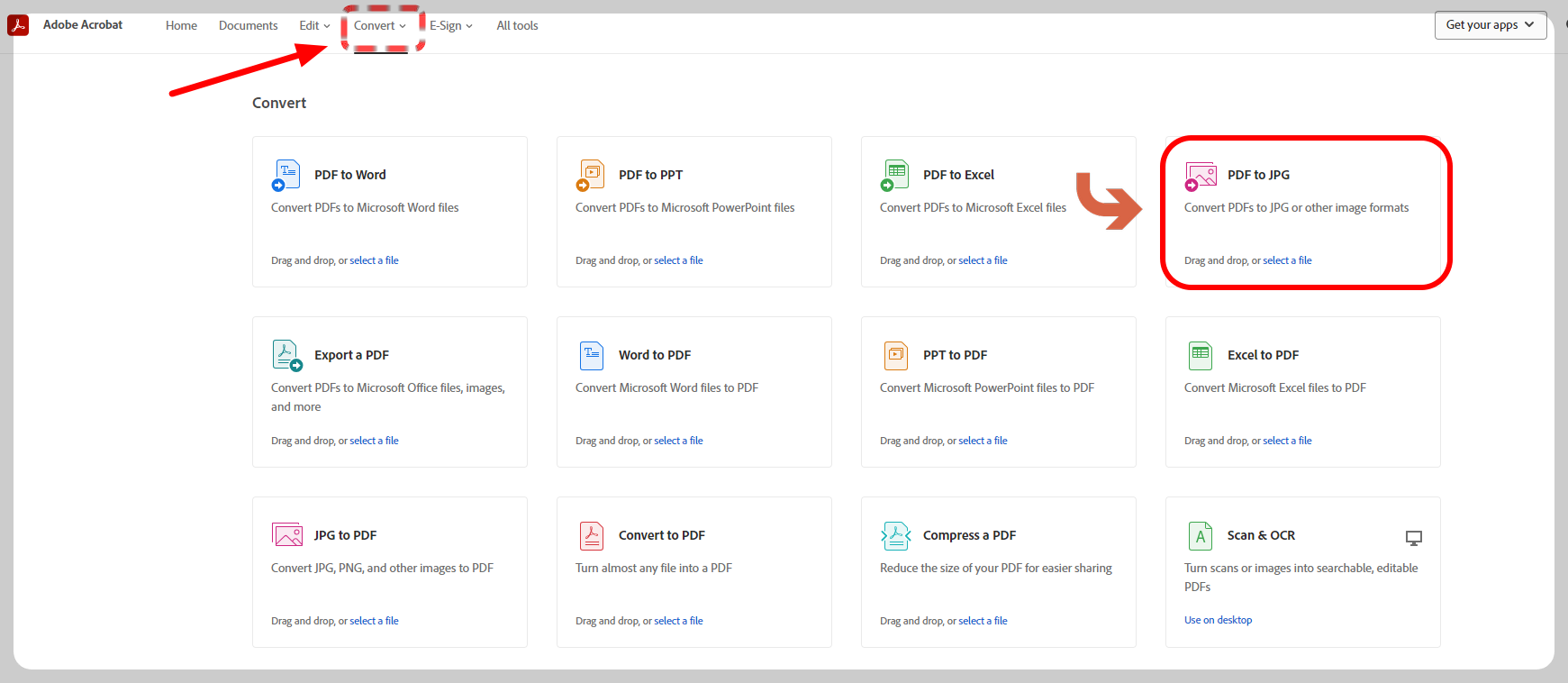Expand the E-Sign dropdown menu
The image size is (1568, 683).
(x=451, y=25)
